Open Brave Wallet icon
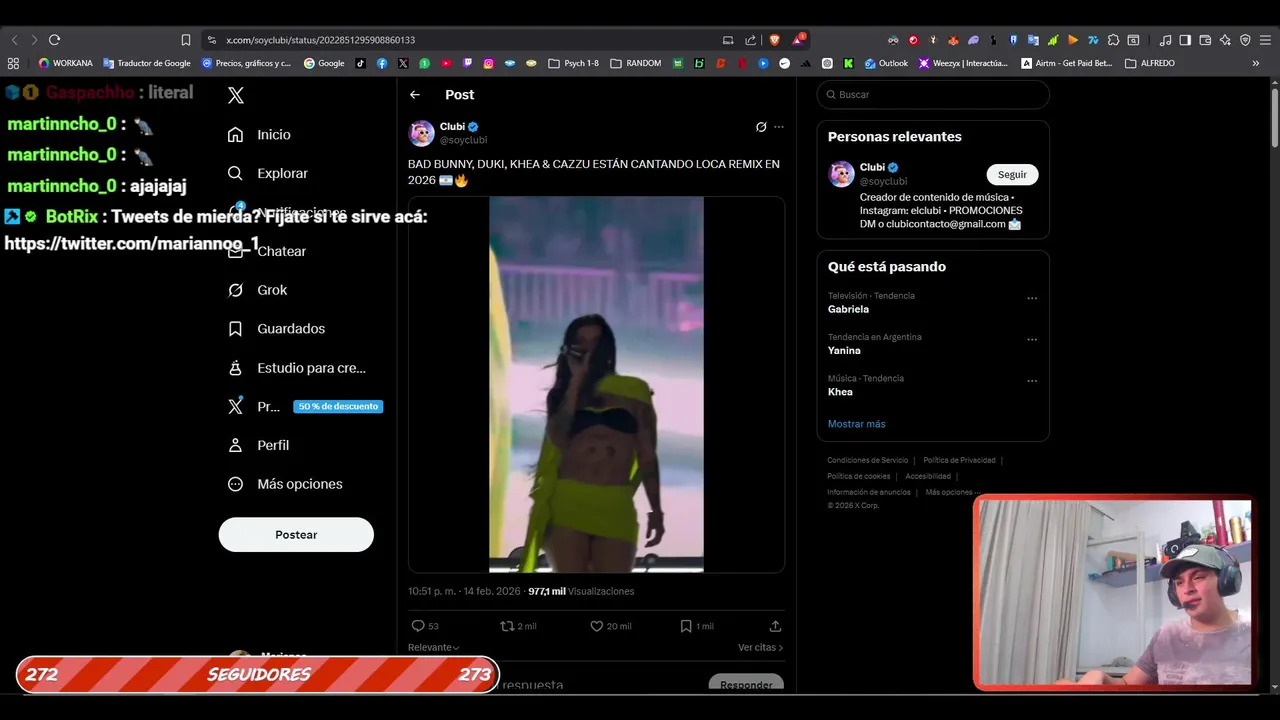Image resolution: width=1280 pixels, height=720 pixels. [1205, 40]
